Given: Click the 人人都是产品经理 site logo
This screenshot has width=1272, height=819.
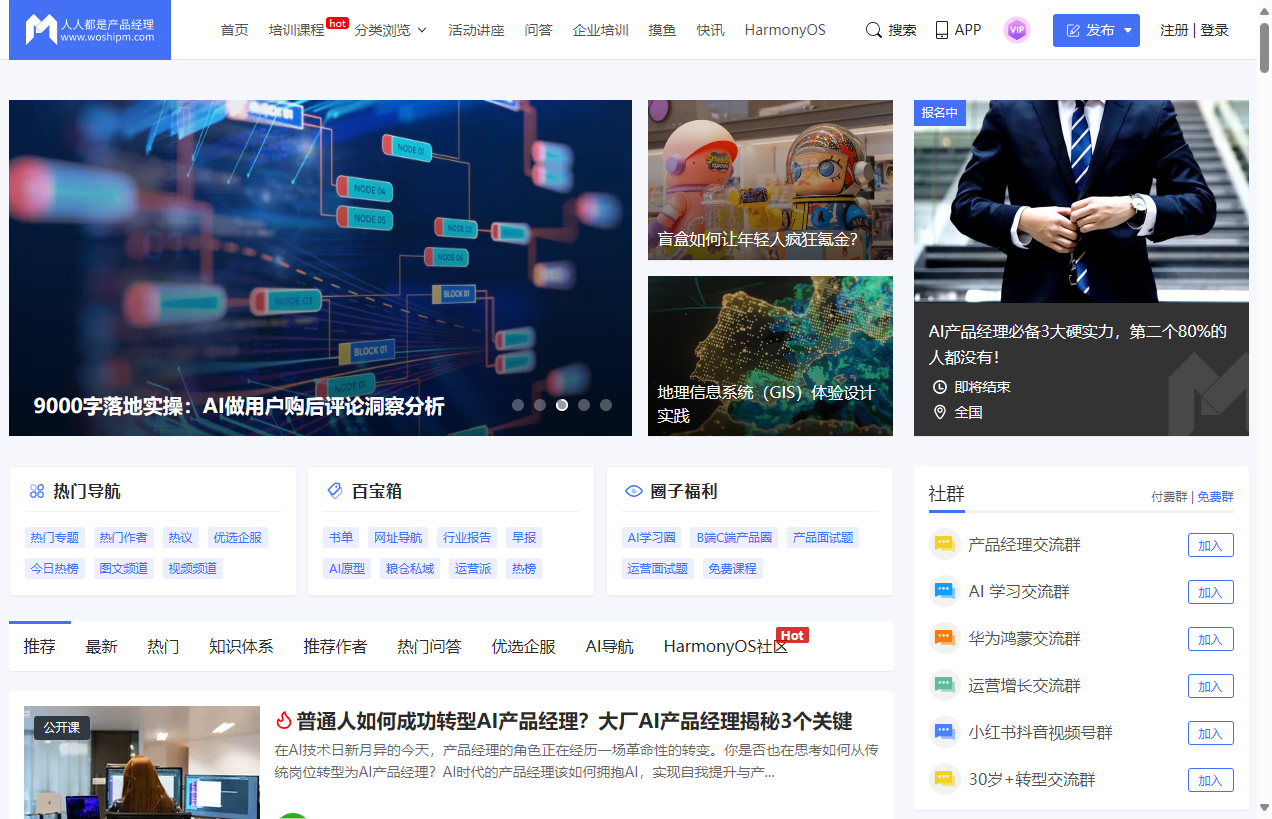Looking at the screenshot, I should (88, 29).
